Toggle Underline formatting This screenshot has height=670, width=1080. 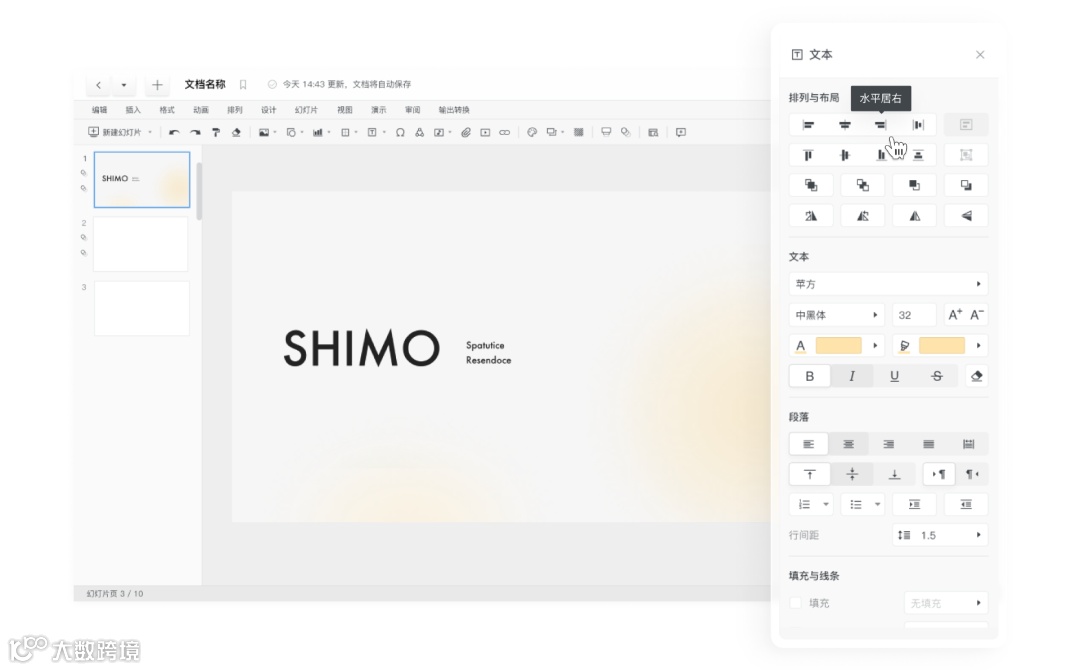click(x=894, y=376)
